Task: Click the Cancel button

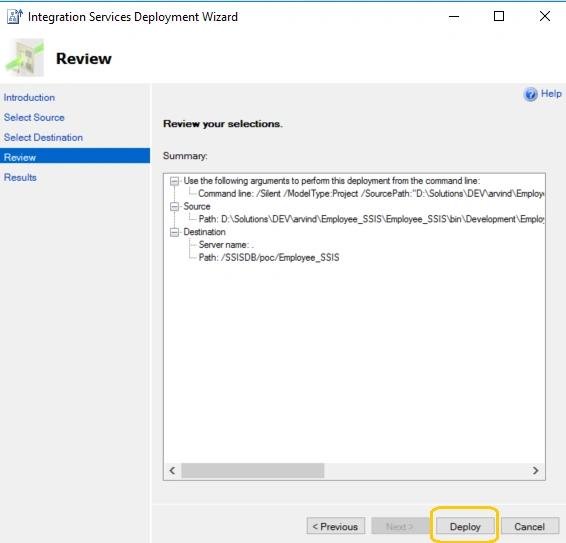Action: [x=530, y=527]
